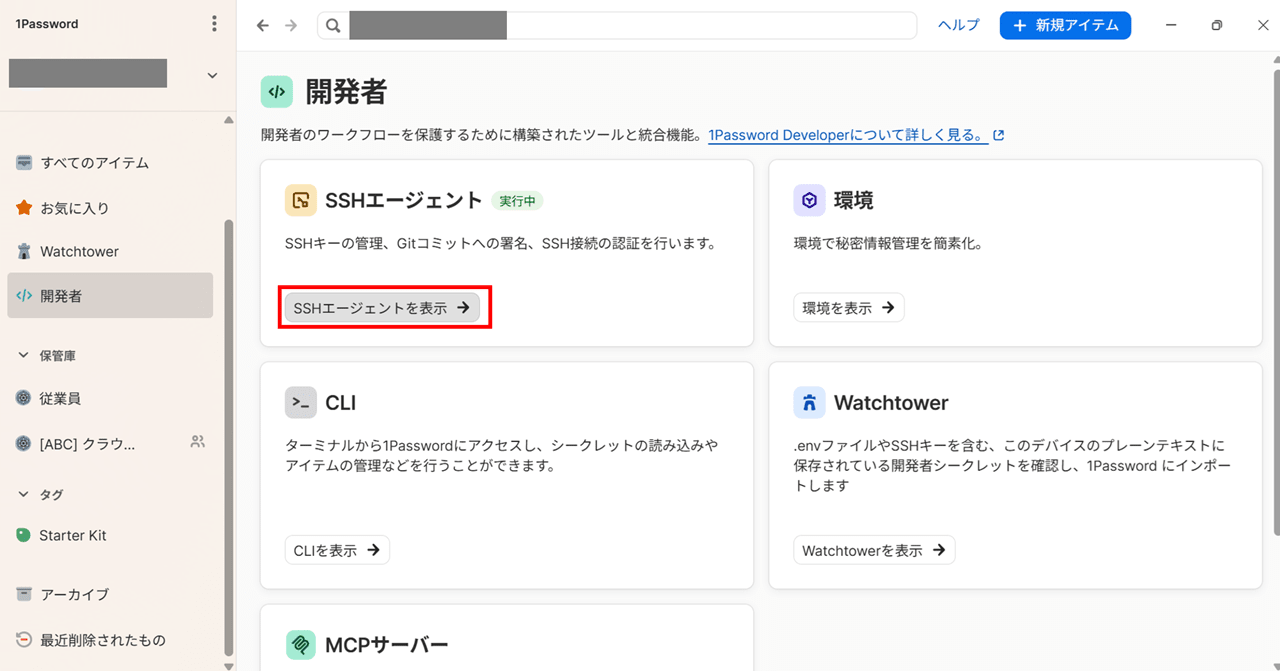The width and height of the screenshot is (1280, 671).
Task: Click the CLIを表示 button
Action: click(337, 550)
